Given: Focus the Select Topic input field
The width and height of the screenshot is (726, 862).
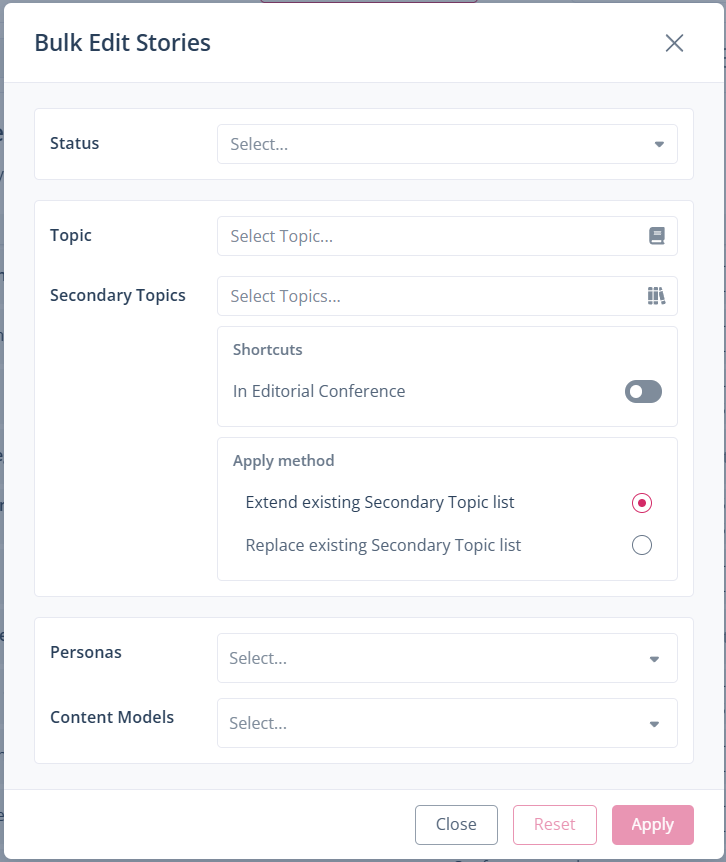Looking at the screenshot, I should point(430,236).
